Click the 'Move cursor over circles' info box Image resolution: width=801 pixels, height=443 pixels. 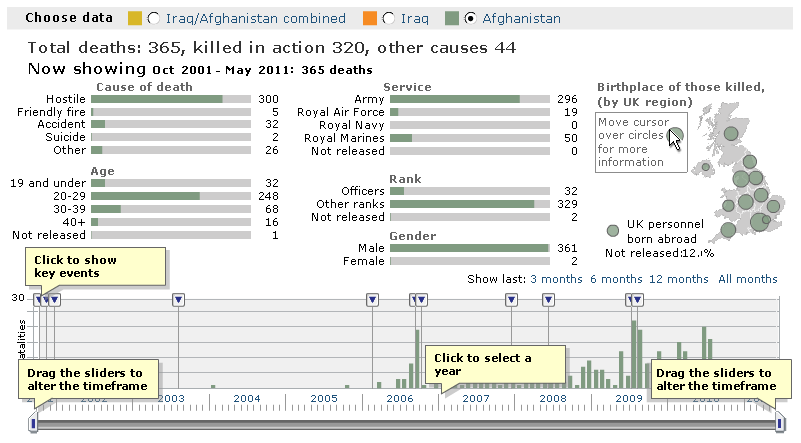coord(641,143)
